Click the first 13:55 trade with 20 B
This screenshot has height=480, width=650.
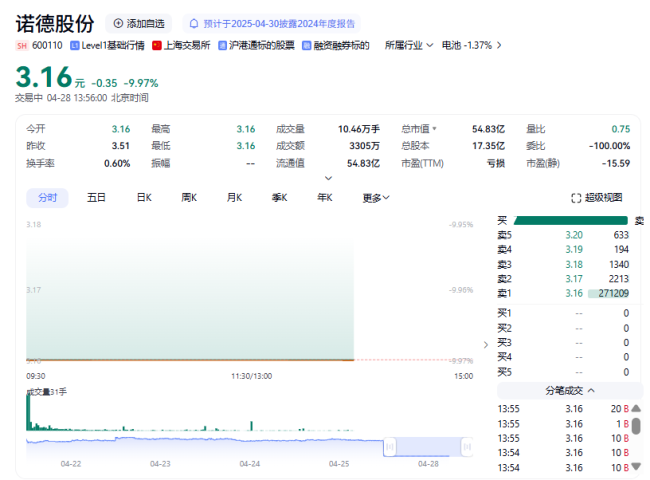pyautogui.click(x=563, y=409)
